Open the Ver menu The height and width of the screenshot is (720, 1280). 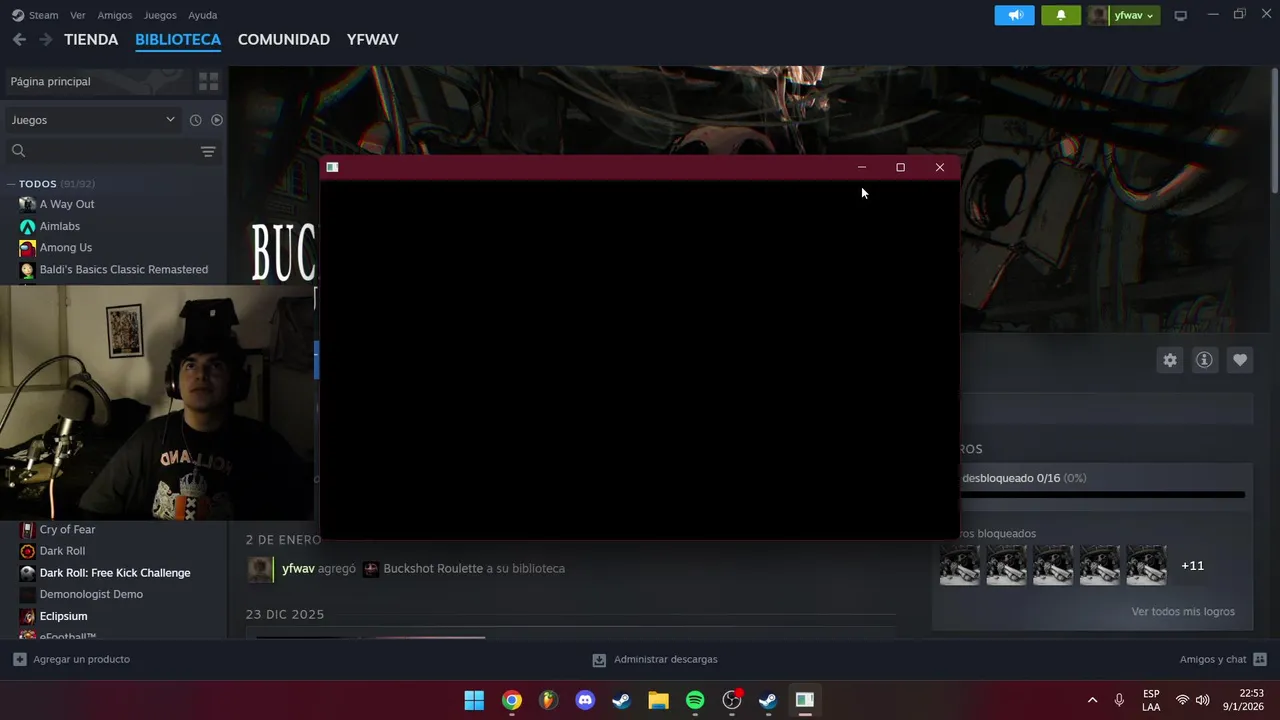78,15
